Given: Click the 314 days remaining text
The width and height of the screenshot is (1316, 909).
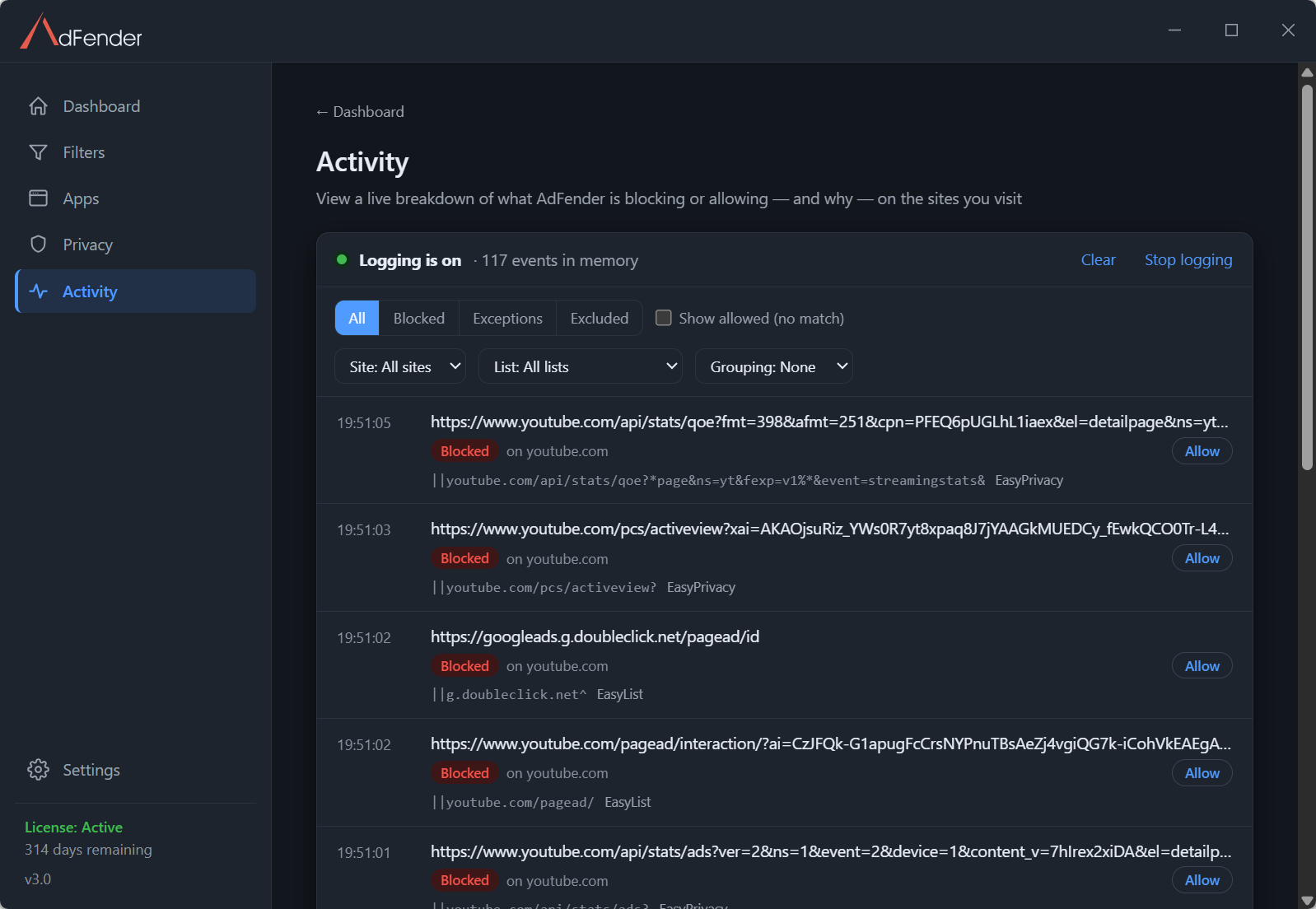Looking at the screenshot, I should tap(88, 850).
